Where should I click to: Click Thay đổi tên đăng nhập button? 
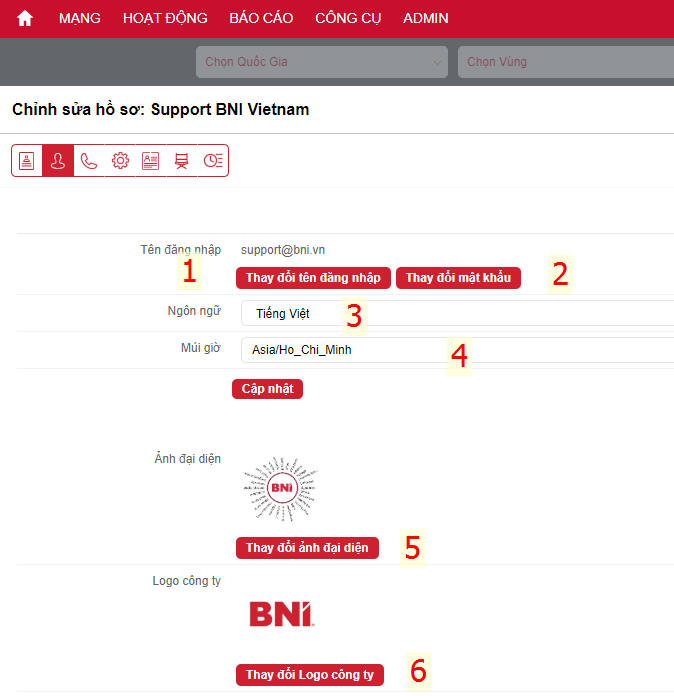(313, 278)
